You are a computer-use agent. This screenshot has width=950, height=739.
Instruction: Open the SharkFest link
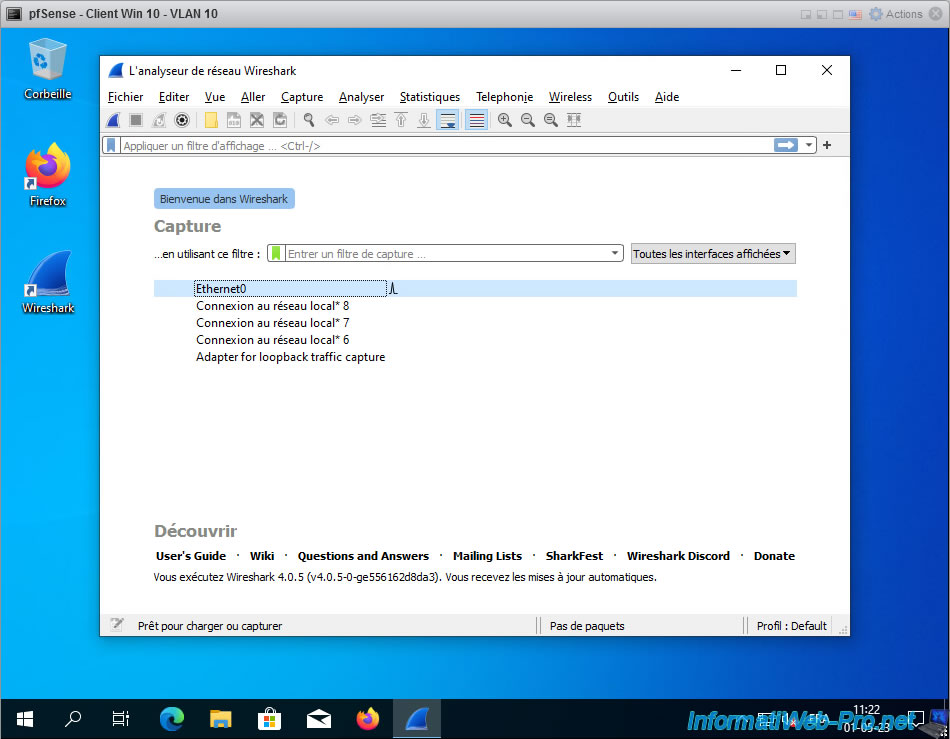[x=574, y=556]
